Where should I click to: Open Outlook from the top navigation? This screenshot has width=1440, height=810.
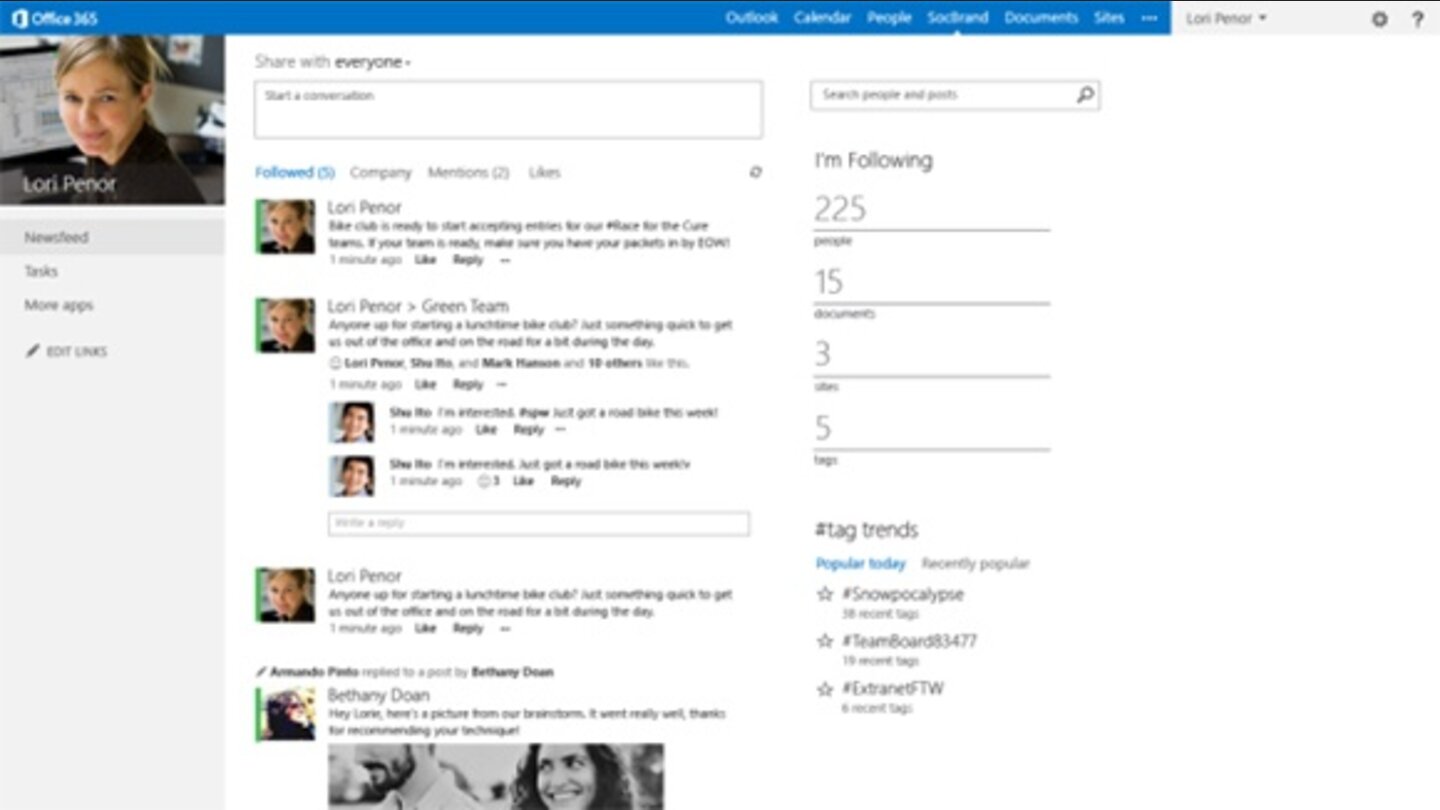click(x=752, y=17)
